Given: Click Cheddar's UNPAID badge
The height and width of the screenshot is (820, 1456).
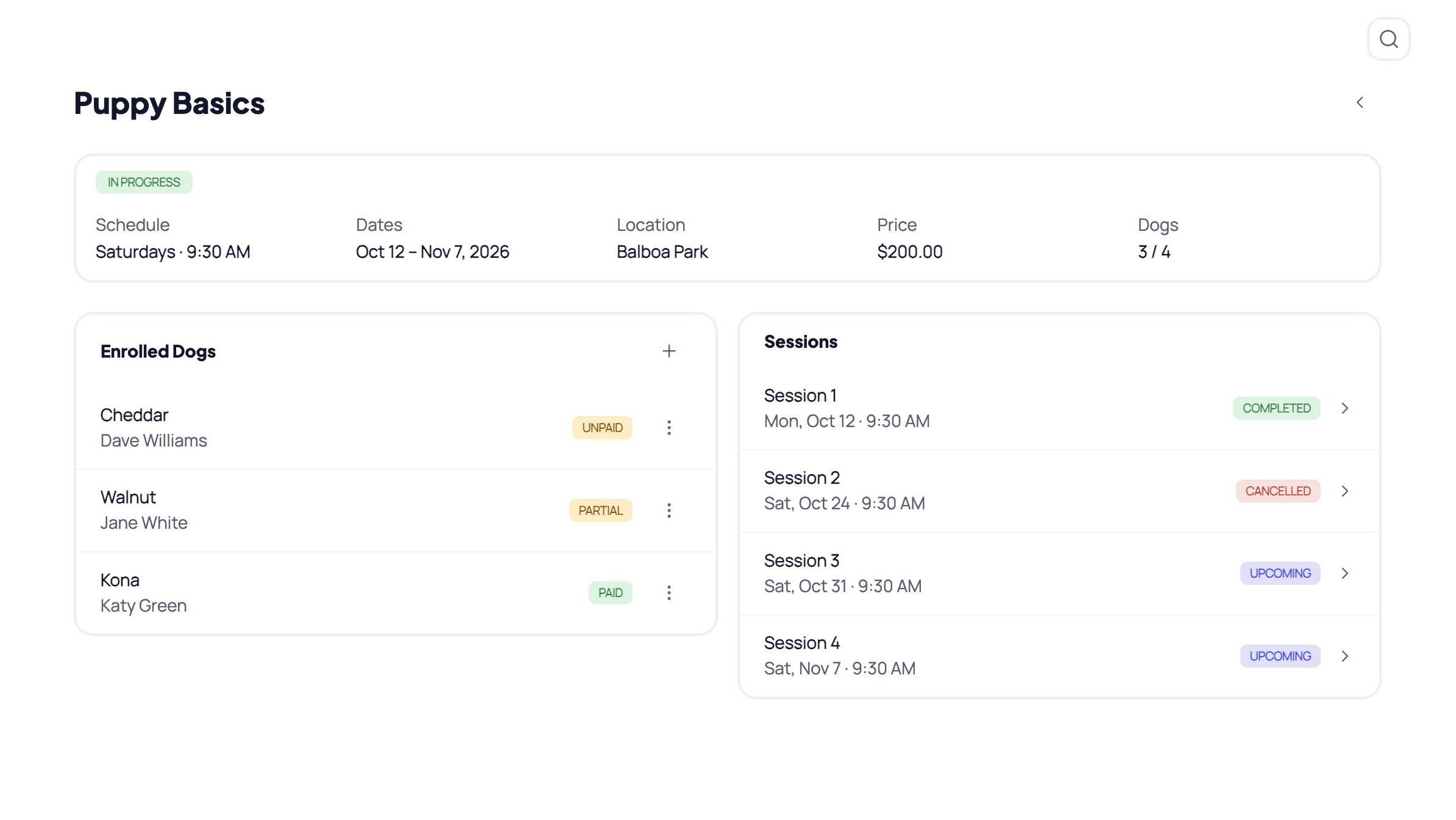Looking at the screenshot, I should 602,428.
